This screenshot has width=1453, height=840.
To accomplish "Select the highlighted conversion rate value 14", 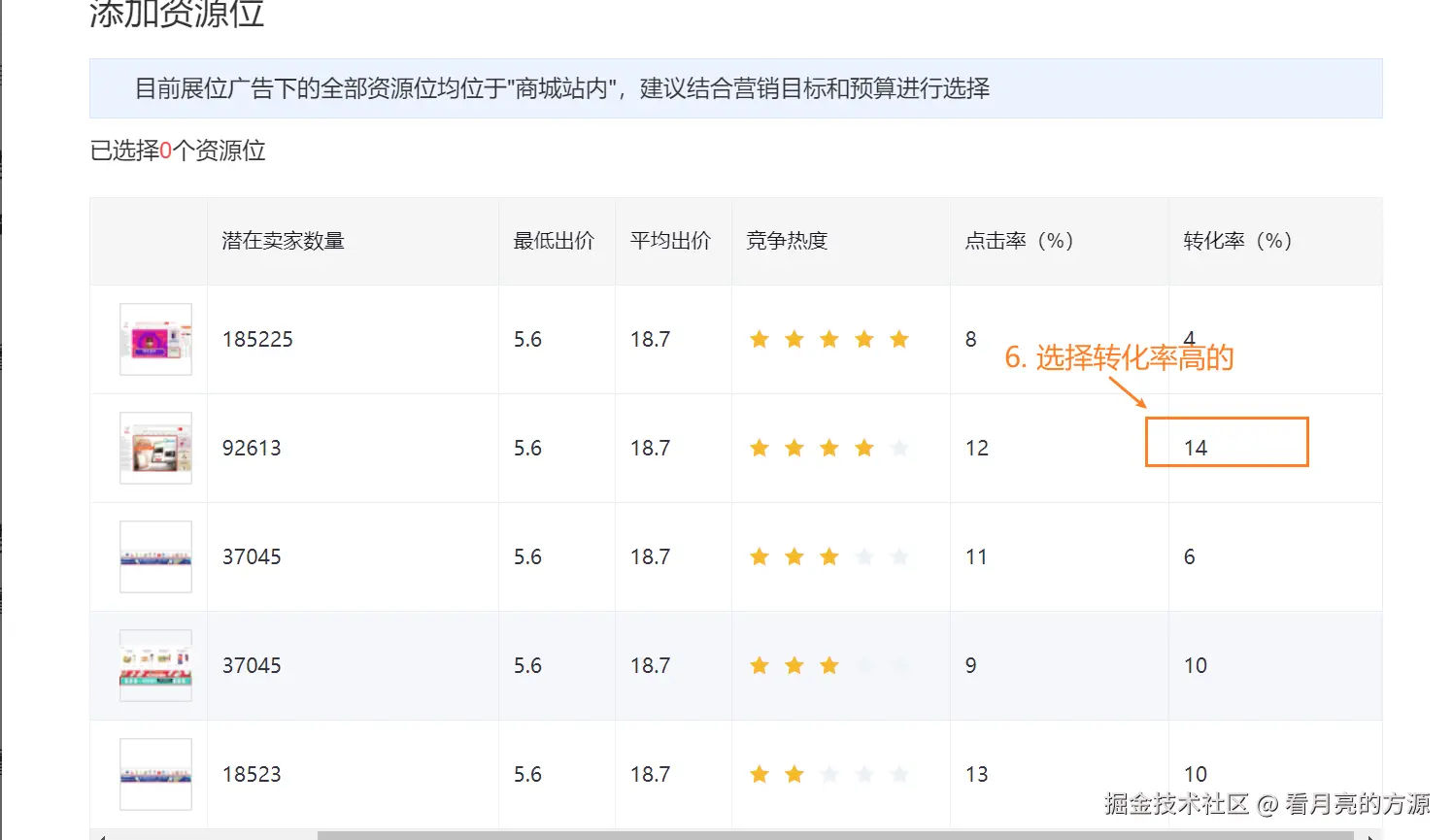I will tap(1196, 448).
